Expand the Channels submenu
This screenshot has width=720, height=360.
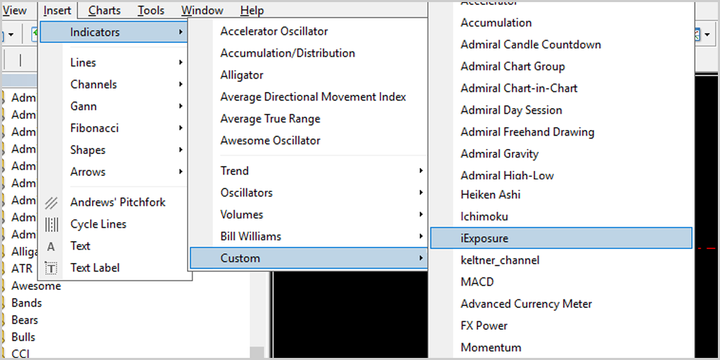[113, 84]
